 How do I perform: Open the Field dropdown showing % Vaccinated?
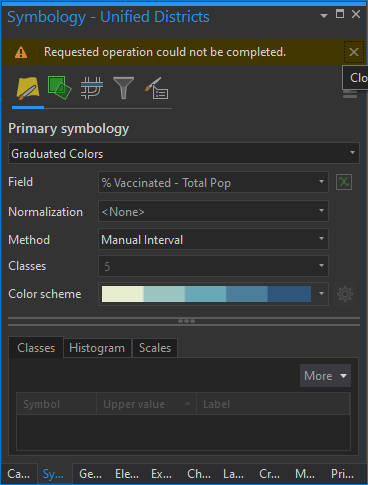coord(213,182)
